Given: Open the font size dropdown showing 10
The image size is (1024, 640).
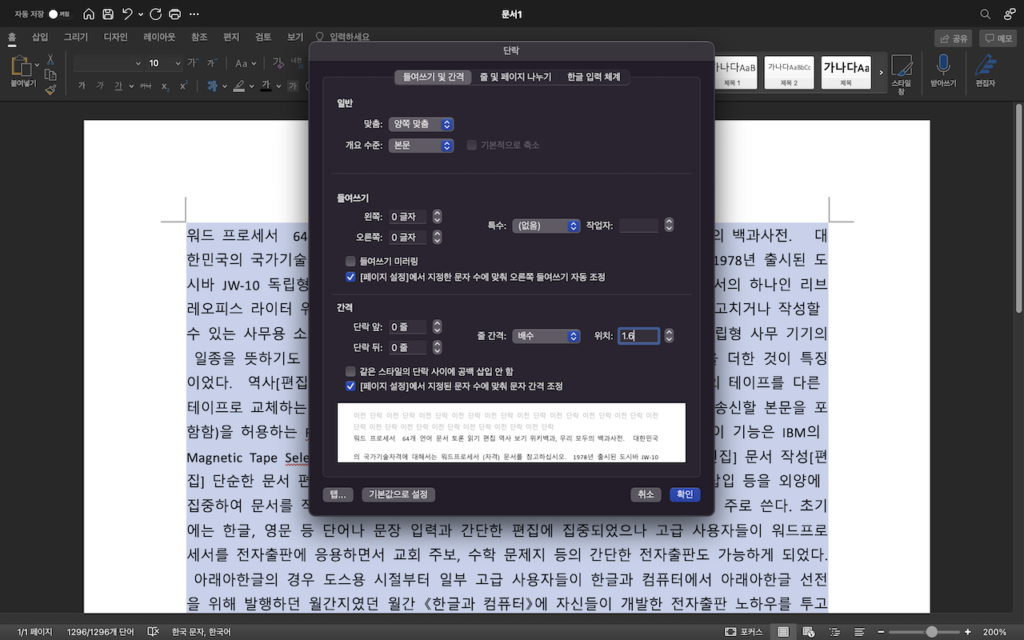Looking at the screenshot, I should [178, 63].
